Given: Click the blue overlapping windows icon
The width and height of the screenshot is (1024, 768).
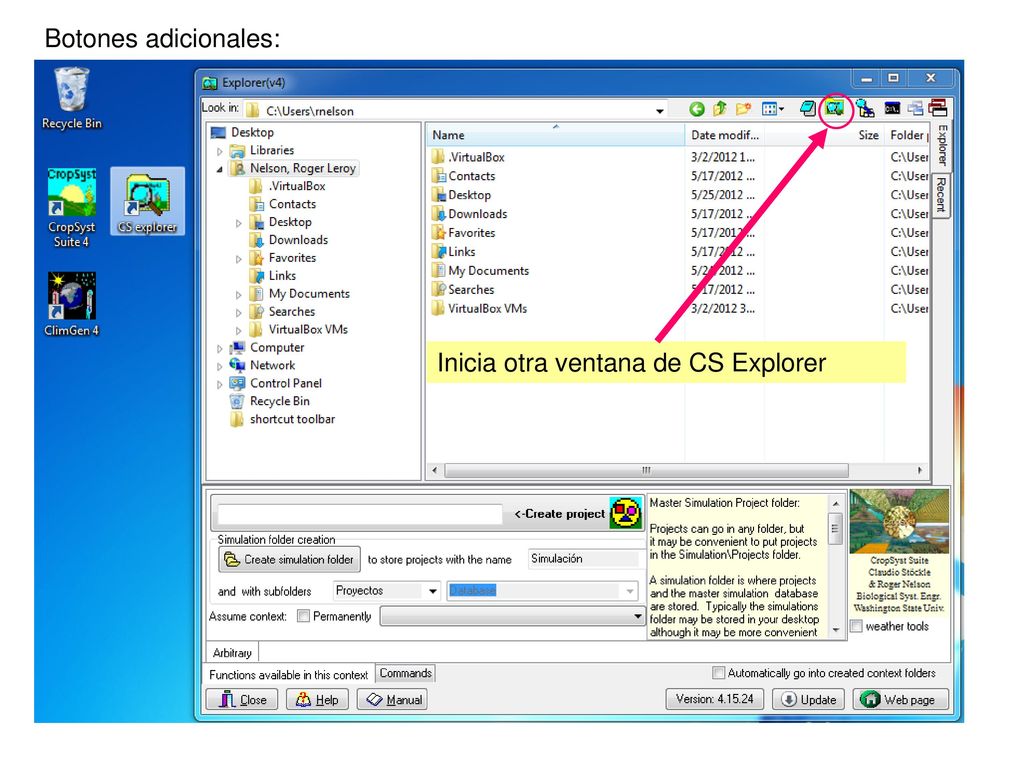Looking at the screenshot, I should (x=916, y=108).
